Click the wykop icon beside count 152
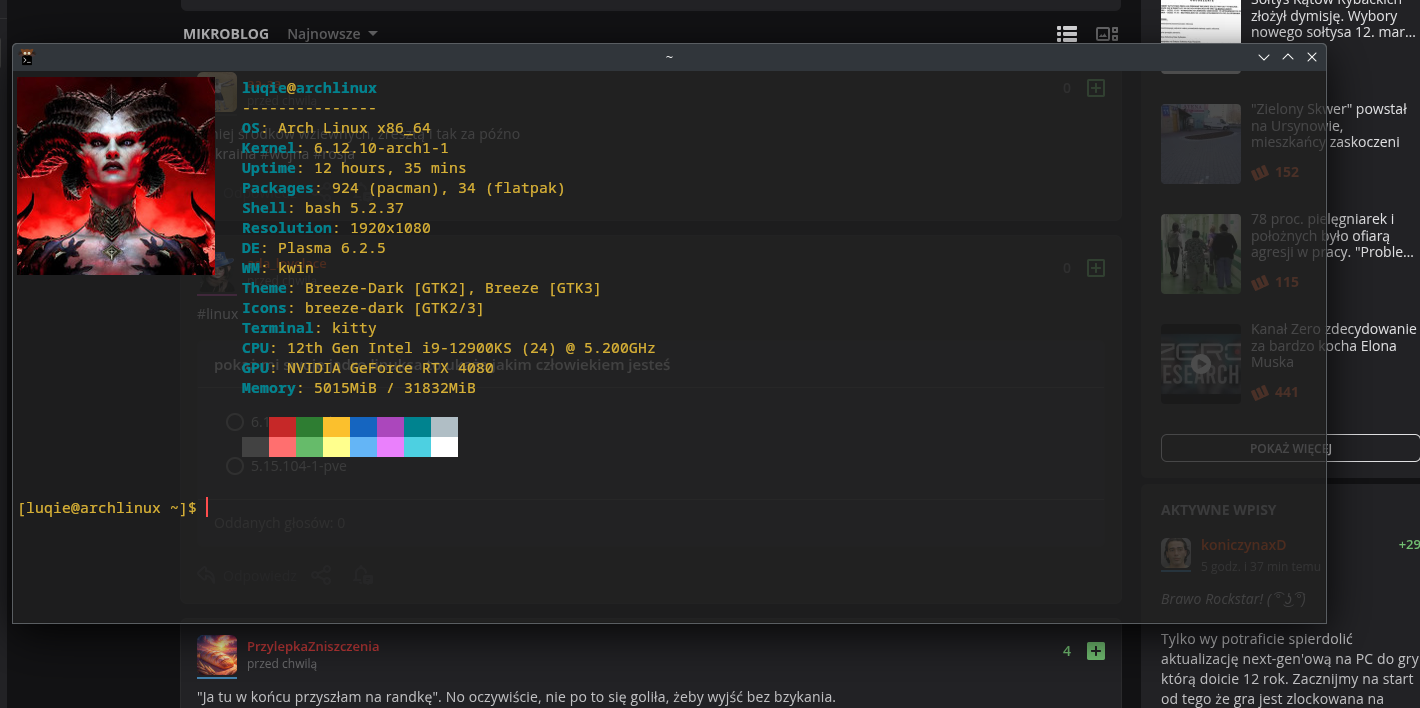Screen dimensions: 1420x708 [x=1260, y=172]
